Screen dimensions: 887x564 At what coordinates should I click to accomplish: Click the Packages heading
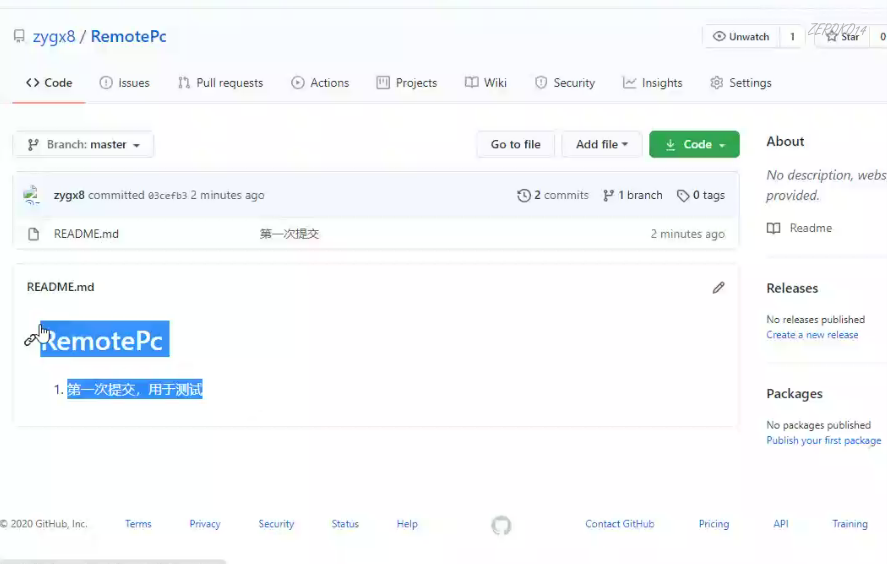[x=794, y=394]
